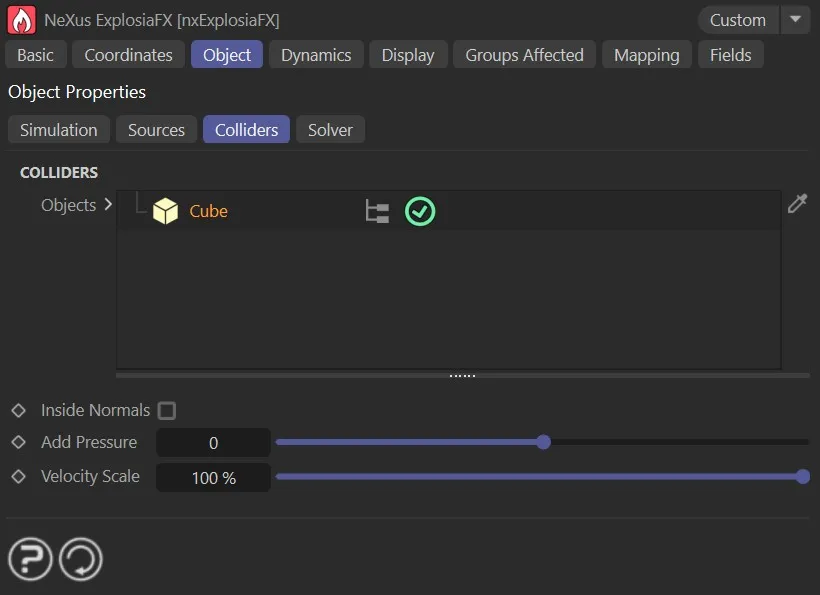This screenshot has height=595, width=820.
Task: Click keyframe diamond beside Add Pressure
Action: tap(18, 442)
